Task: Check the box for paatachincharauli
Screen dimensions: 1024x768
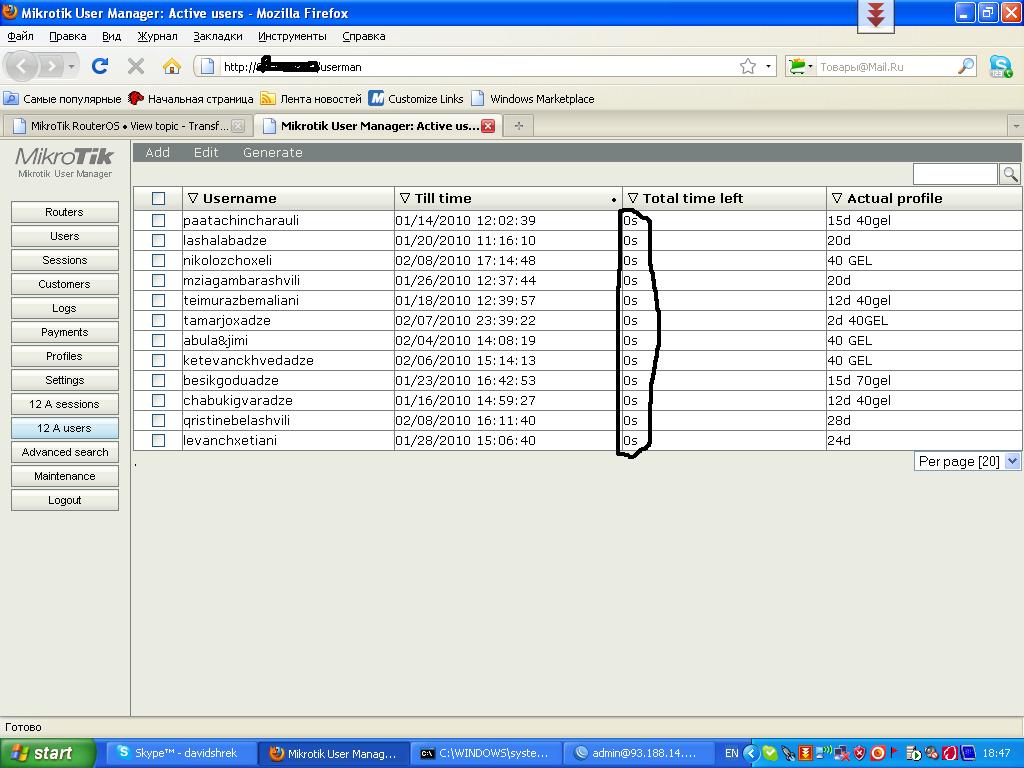Action: (158, 220)
